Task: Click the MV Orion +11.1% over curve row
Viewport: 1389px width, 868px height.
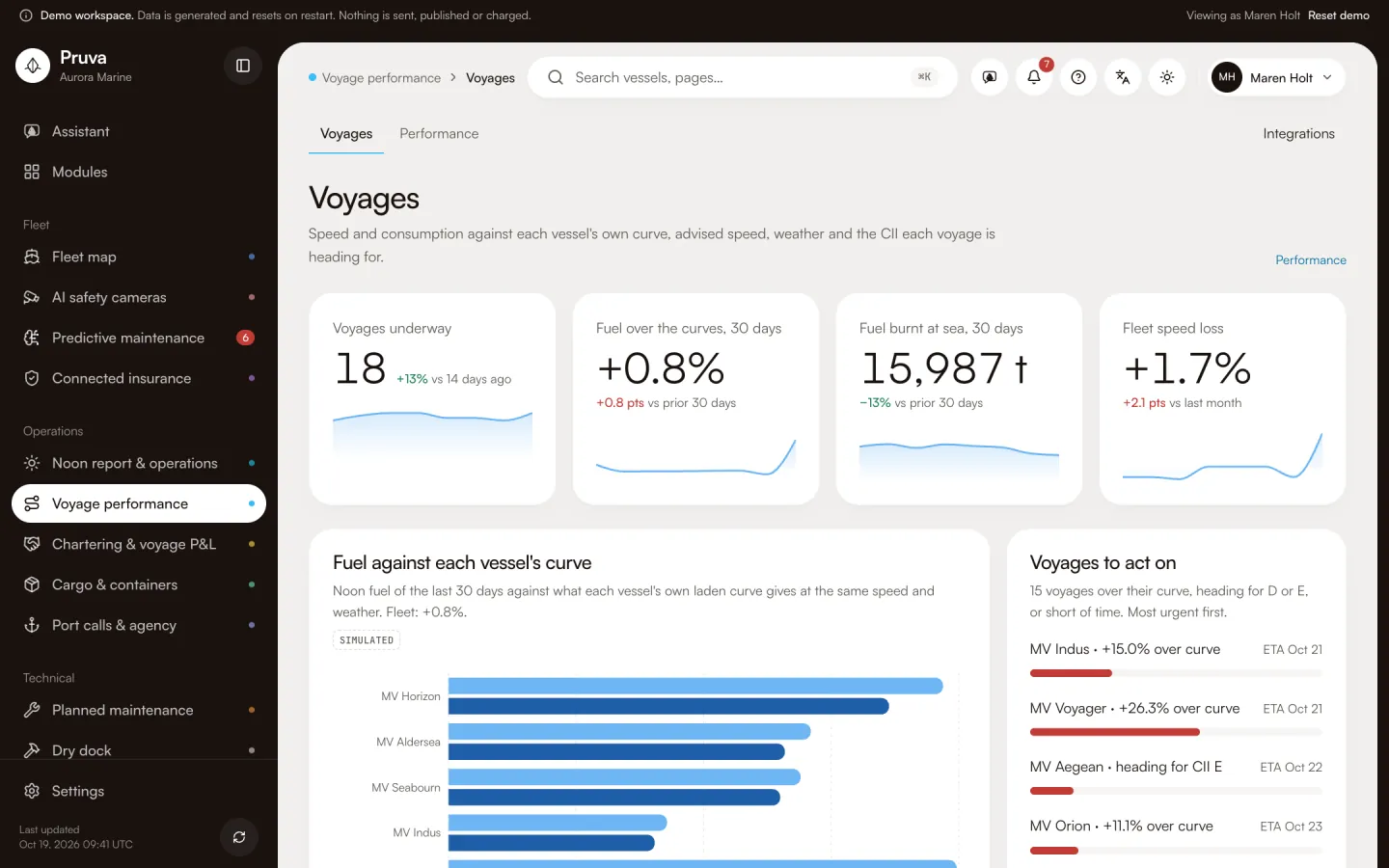Action: pyautogui.click(x=1176, y=837)
